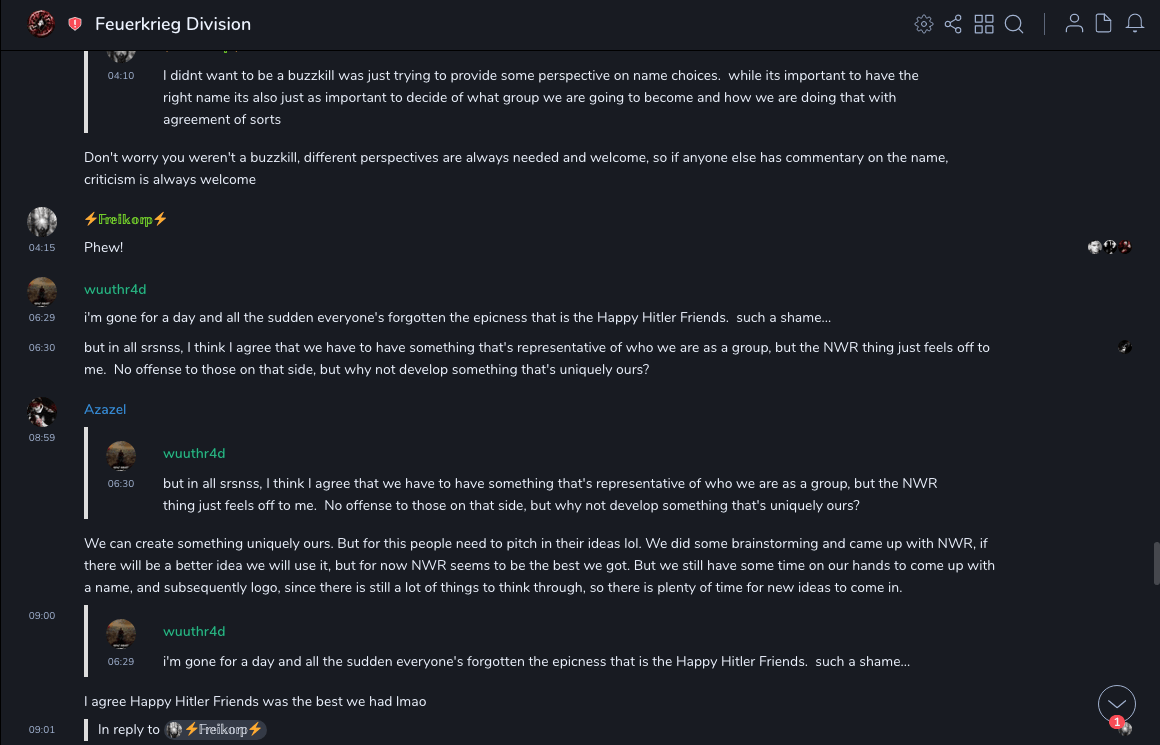Open the Freikorp user pill in reply
Image resolution: width=1160 pixels, height=745 pixels.
[x=215, y=729]
